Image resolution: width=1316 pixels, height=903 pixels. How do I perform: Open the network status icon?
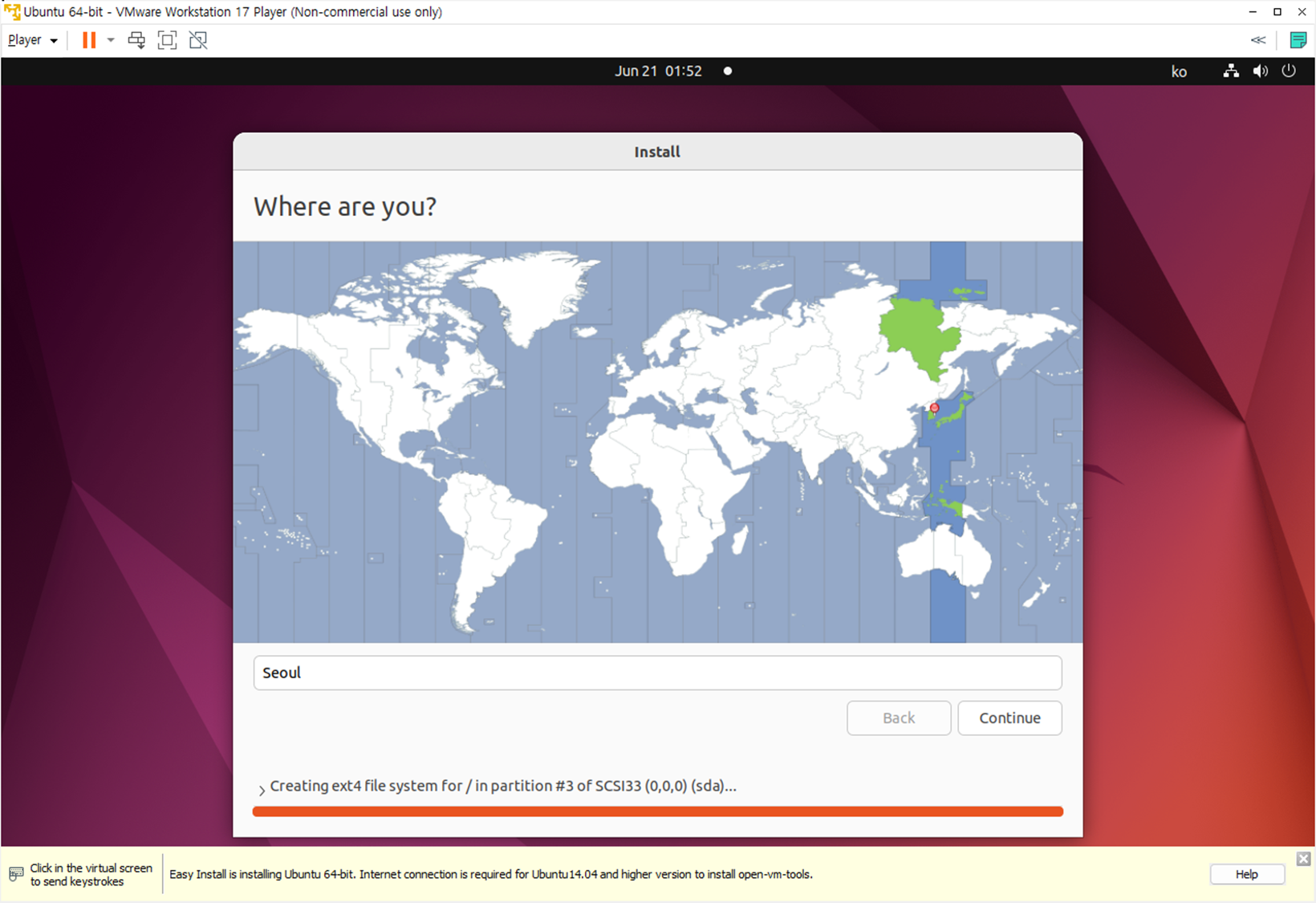point(1231,71)
